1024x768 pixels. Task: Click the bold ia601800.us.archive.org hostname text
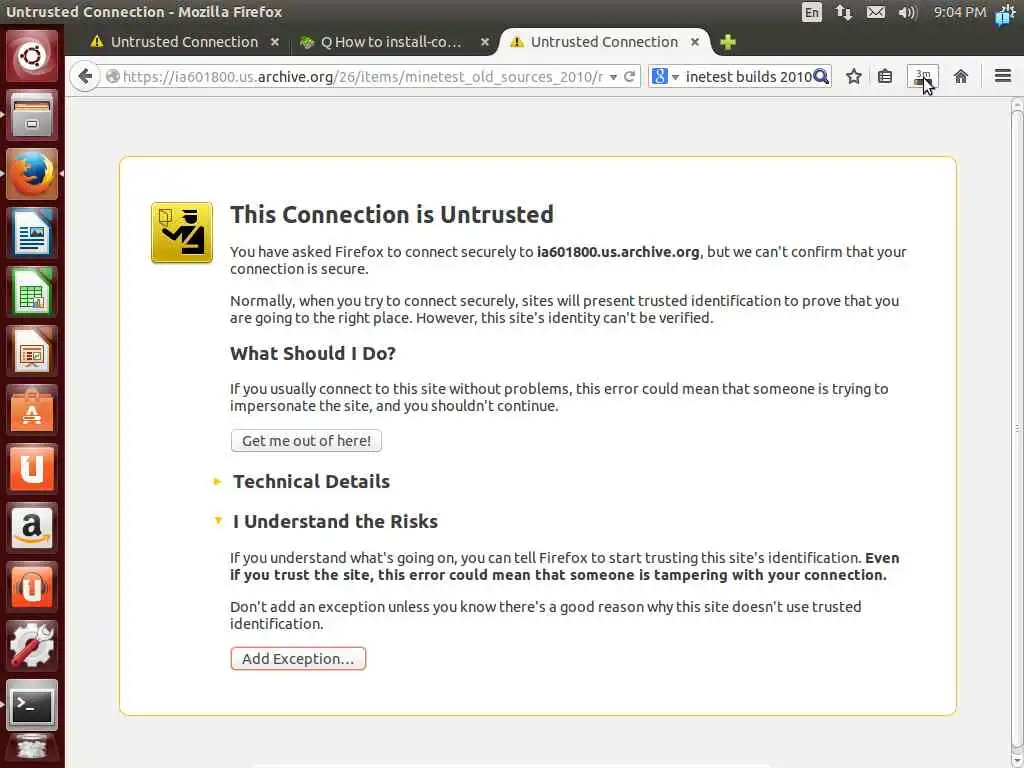[618, 251]
